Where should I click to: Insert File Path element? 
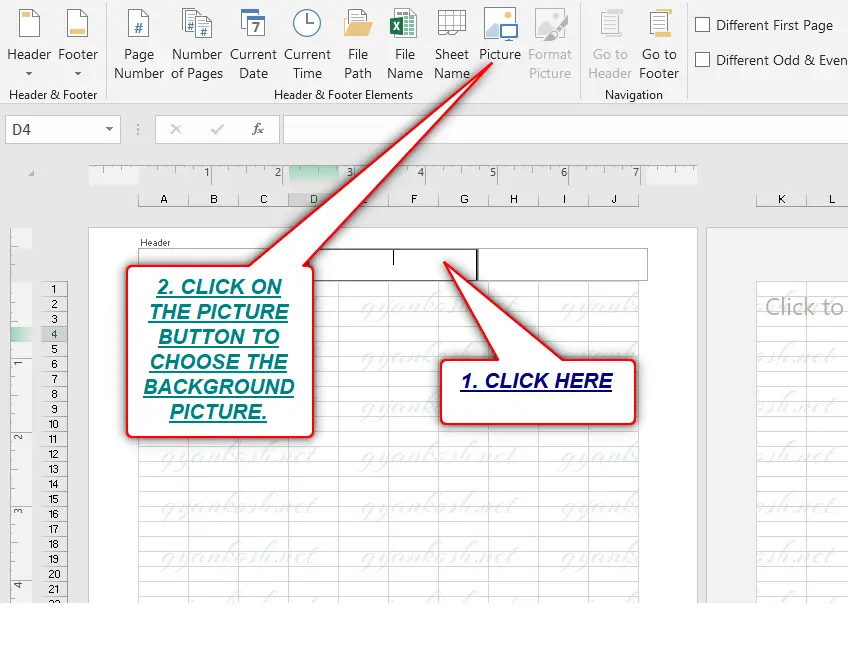(x=357, y=43)
